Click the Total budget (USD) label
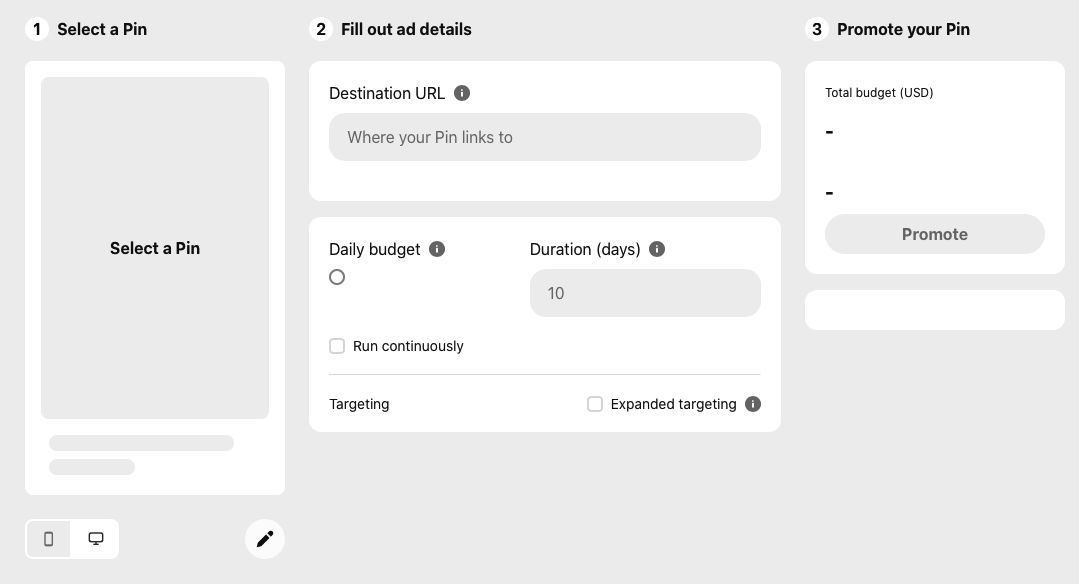 pyautogui.click(x=879, y=93)
